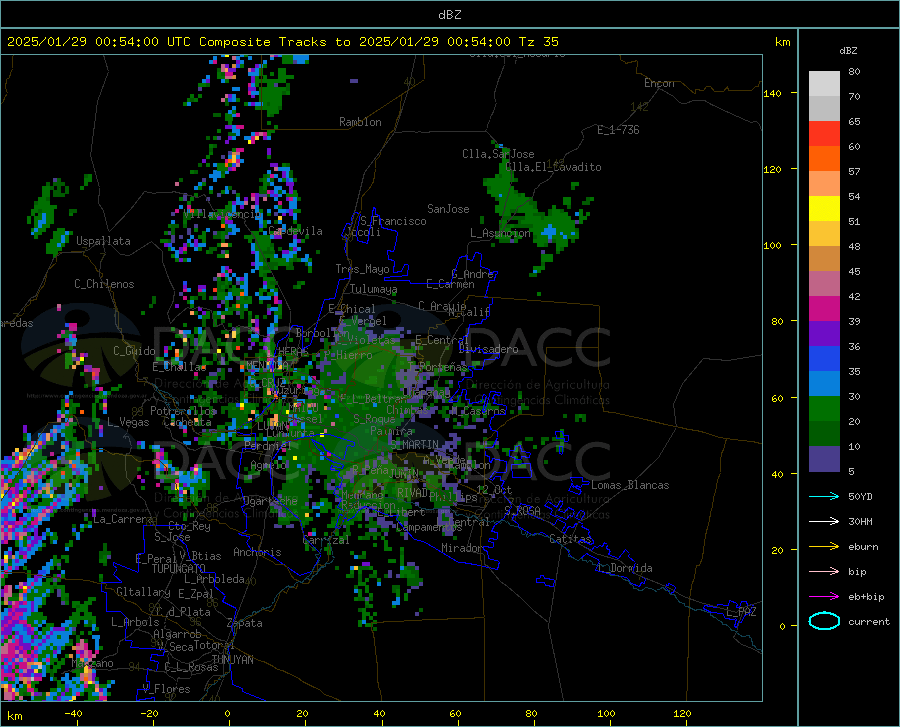This screenshot has width=900, height=727.
Task: Click the slate purple 10–5 dBZ swatch
Action: [824, 459]
